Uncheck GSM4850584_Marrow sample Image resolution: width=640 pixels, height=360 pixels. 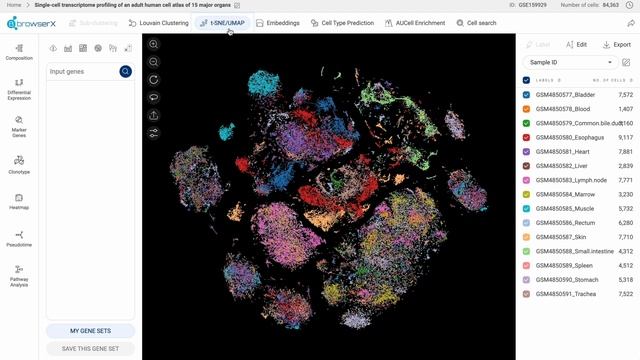pyautogui.click(x=526, y=194)
